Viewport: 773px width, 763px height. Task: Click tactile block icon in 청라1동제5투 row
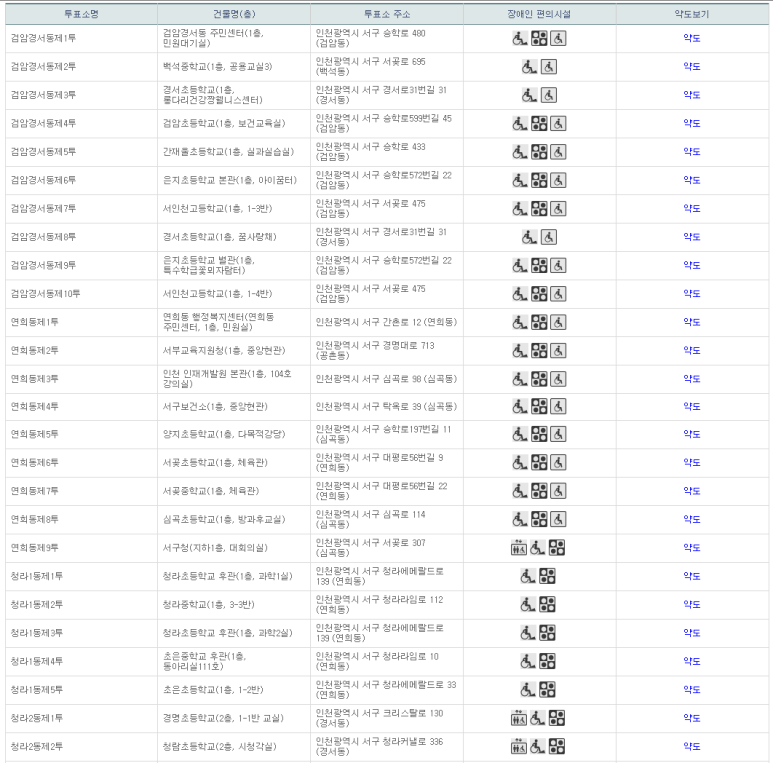pyautogui.click(x=547, y=690)
